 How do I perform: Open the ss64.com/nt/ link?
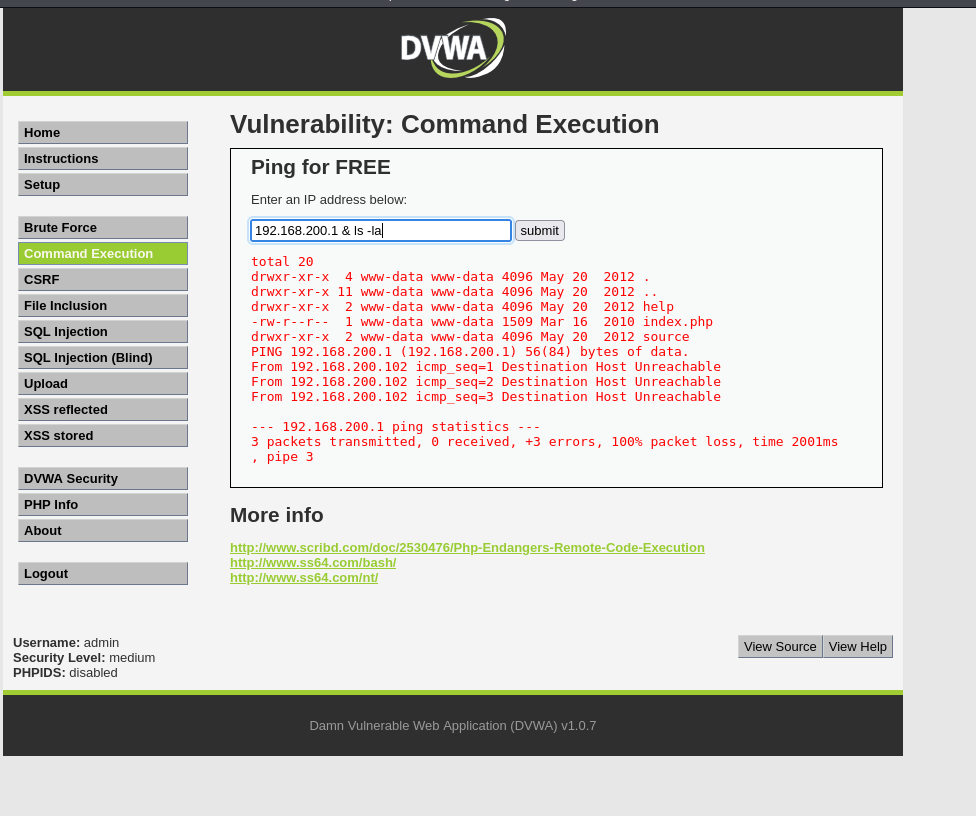[x=304, y=578]
